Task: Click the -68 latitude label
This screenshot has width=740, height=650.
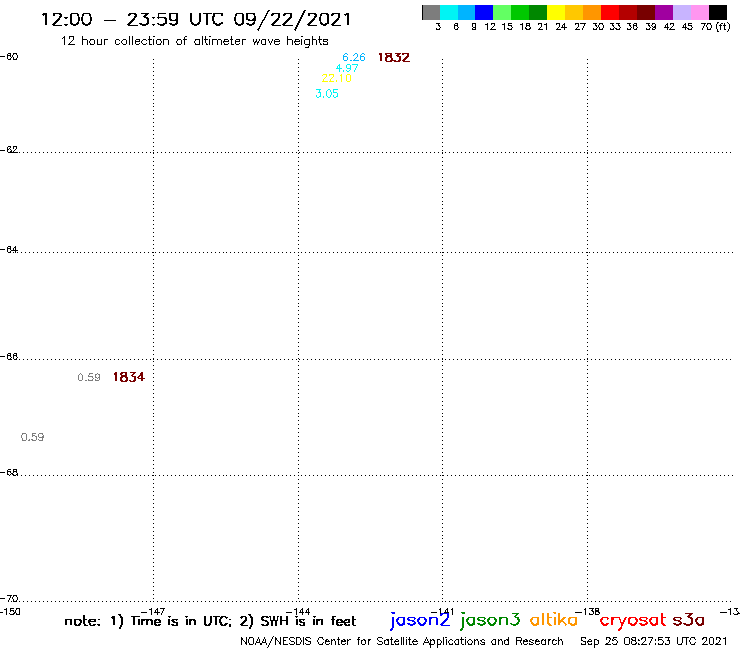Action: 9,473
